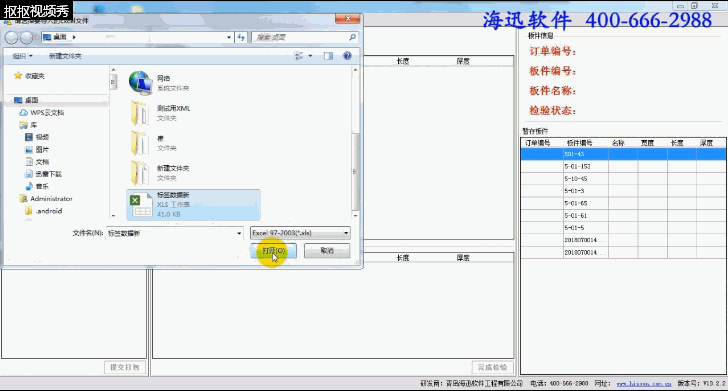The height and width of the screenshot is (391, 728).
Task: Select the 5-10-45 row in table
Action: tap(623, 179)
